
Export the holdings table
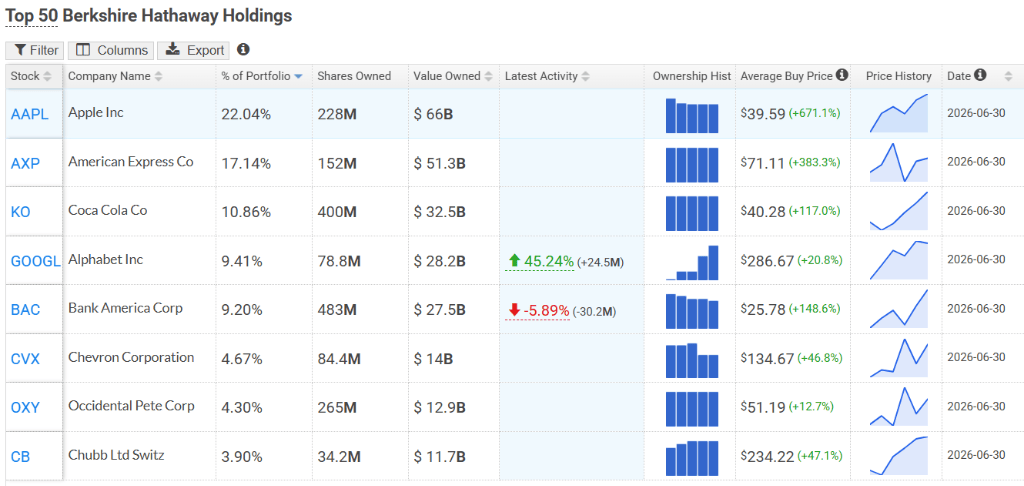tap(194, 50)
